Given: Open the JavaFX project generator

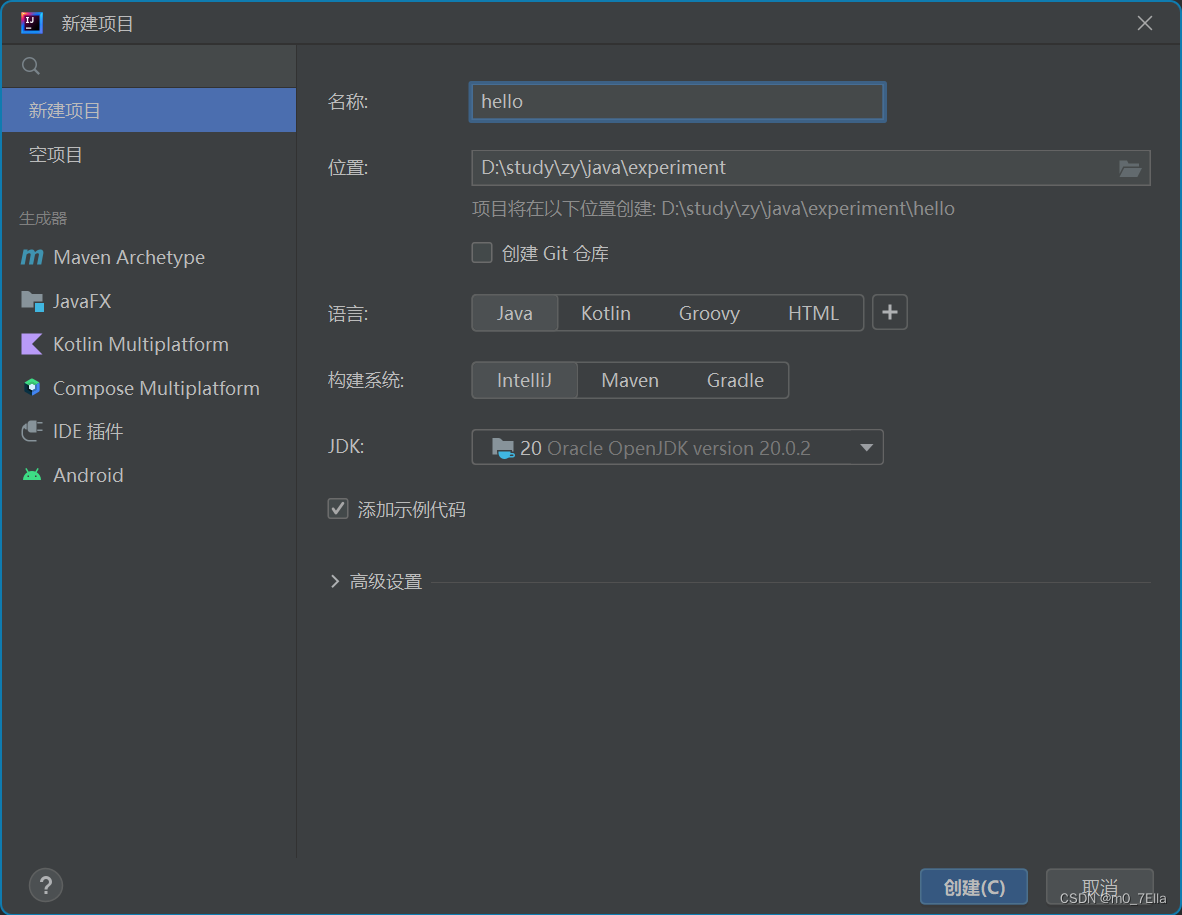Looking at the screenshot, I should tap(31, 301).
